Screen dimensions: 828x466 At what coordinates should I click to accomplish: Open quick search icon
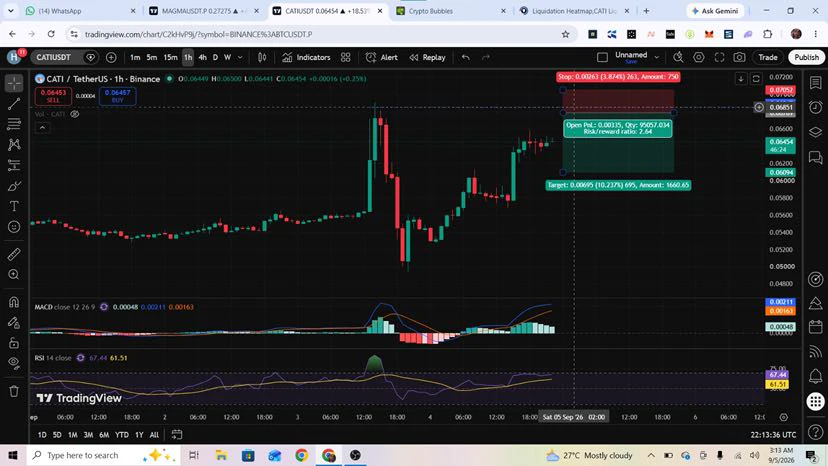[x=678, y=57]
